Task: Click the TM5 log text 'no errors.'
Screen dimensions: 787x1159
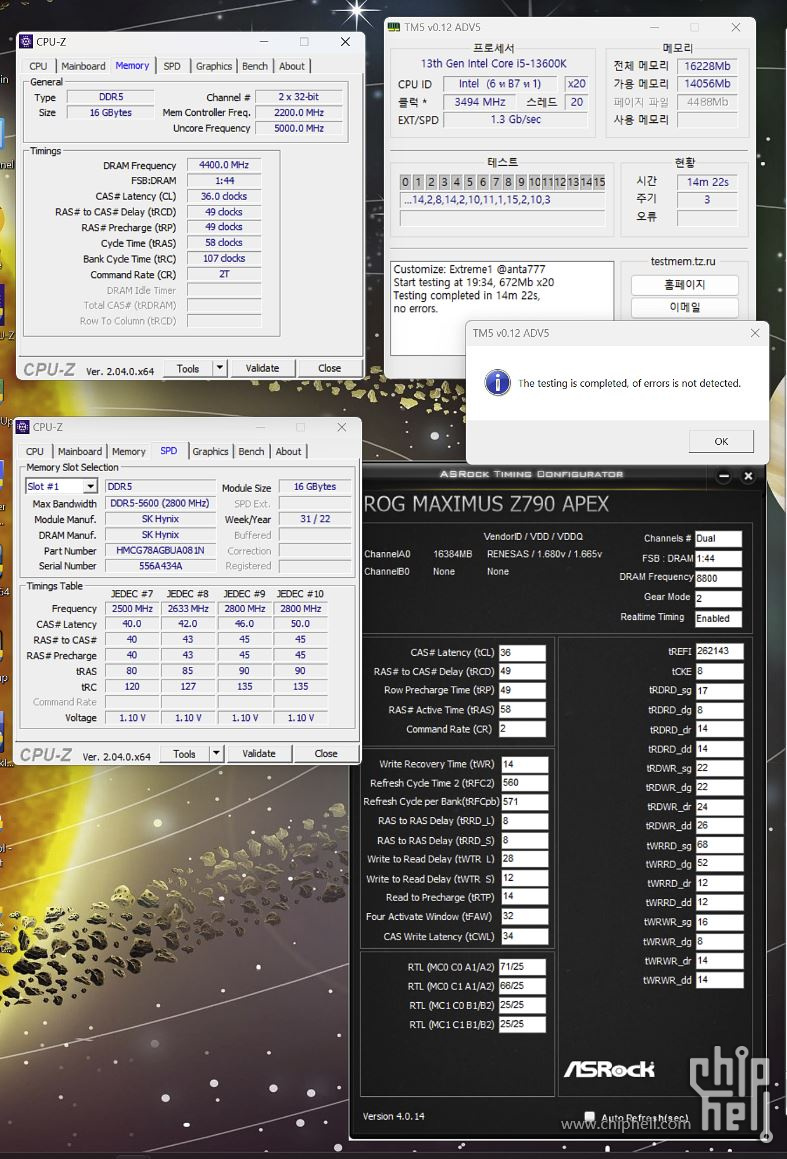Action: (415, 309)
